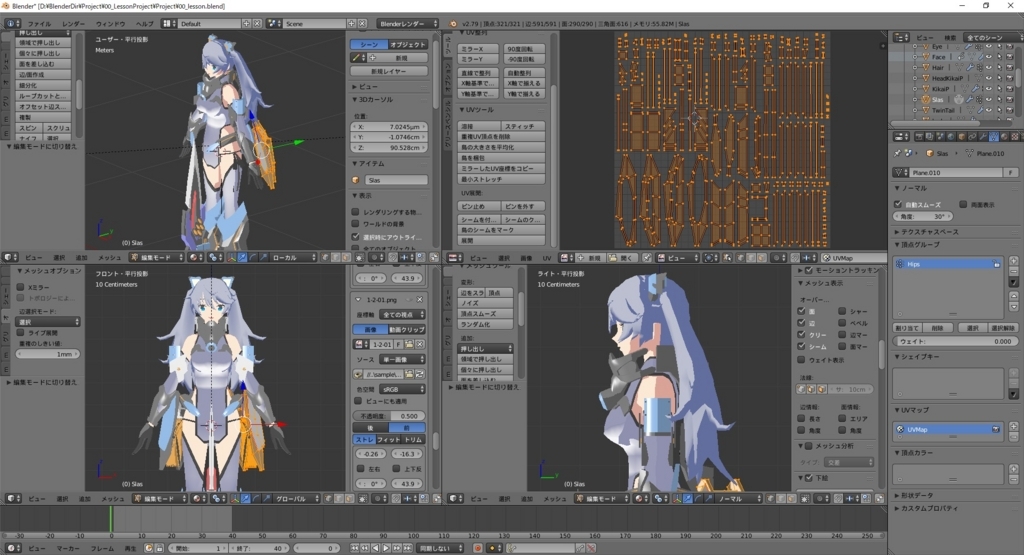Image resolution: width=1024 pixels, height=555 pixels.
Task: Click the add new scene plus icon
Action: coord(351,24)
